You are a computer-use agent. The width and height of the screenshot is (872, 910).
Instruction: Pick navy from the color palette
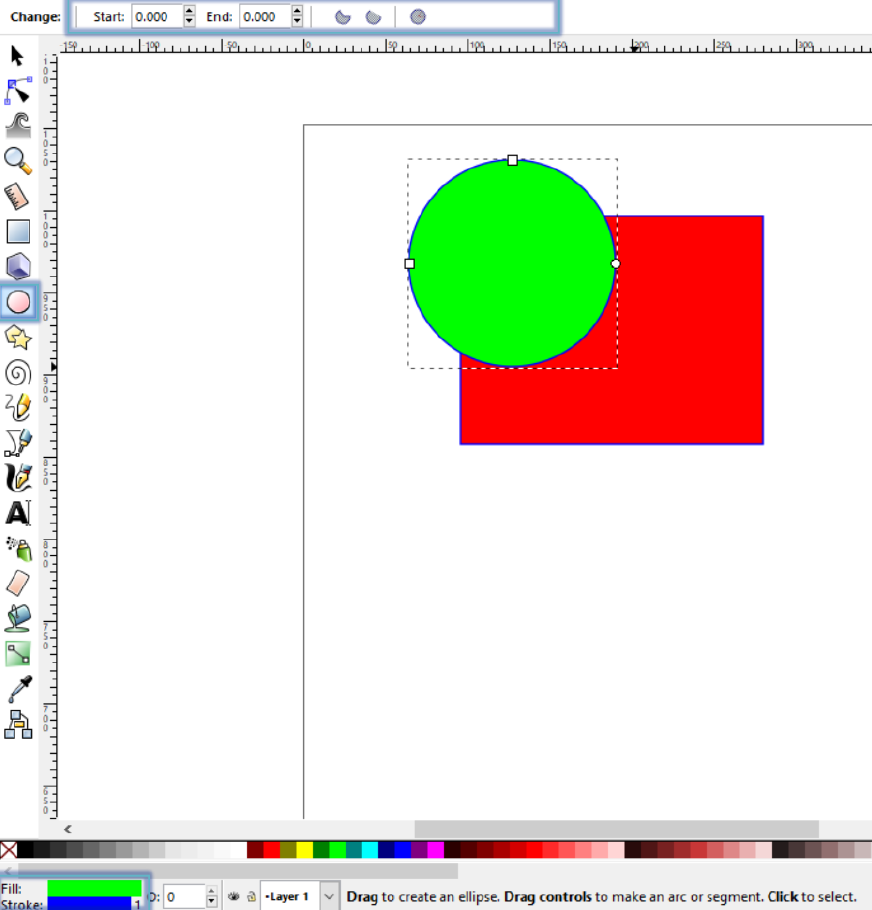(386, 850)
